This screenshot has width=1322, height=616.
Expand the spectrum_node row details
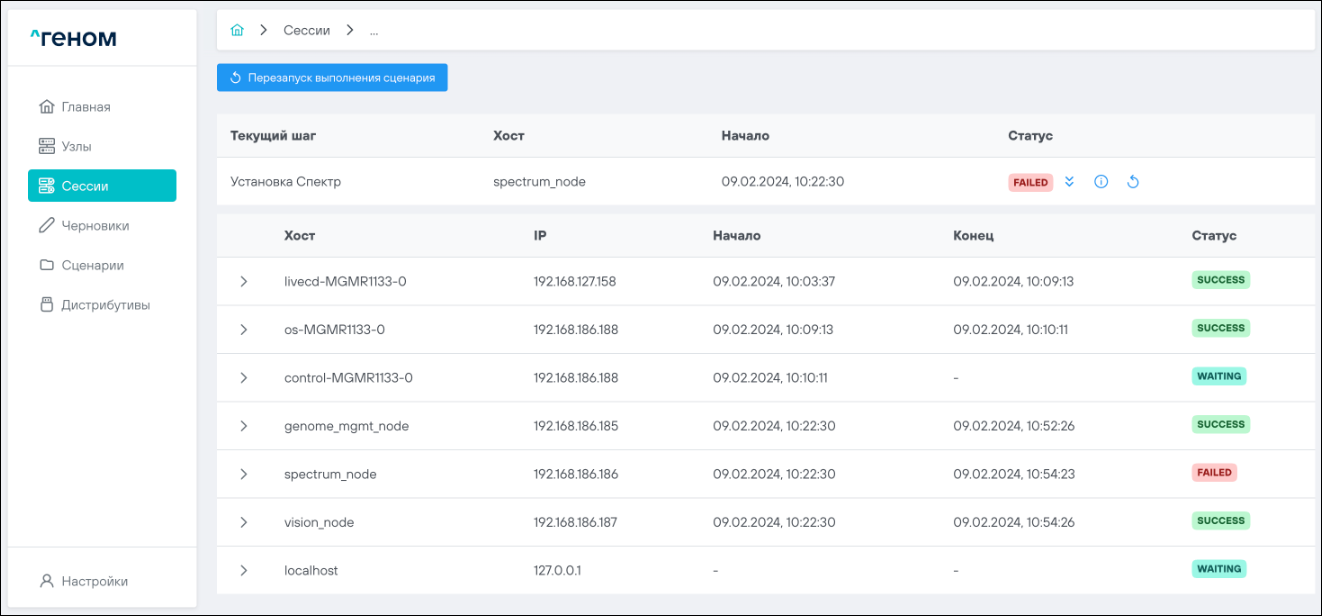[244, 474]
